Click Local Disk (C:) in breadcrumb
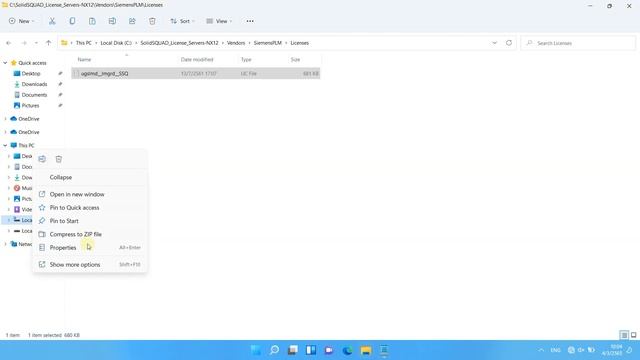Screen dimensions: 640x360 [116, 43]
